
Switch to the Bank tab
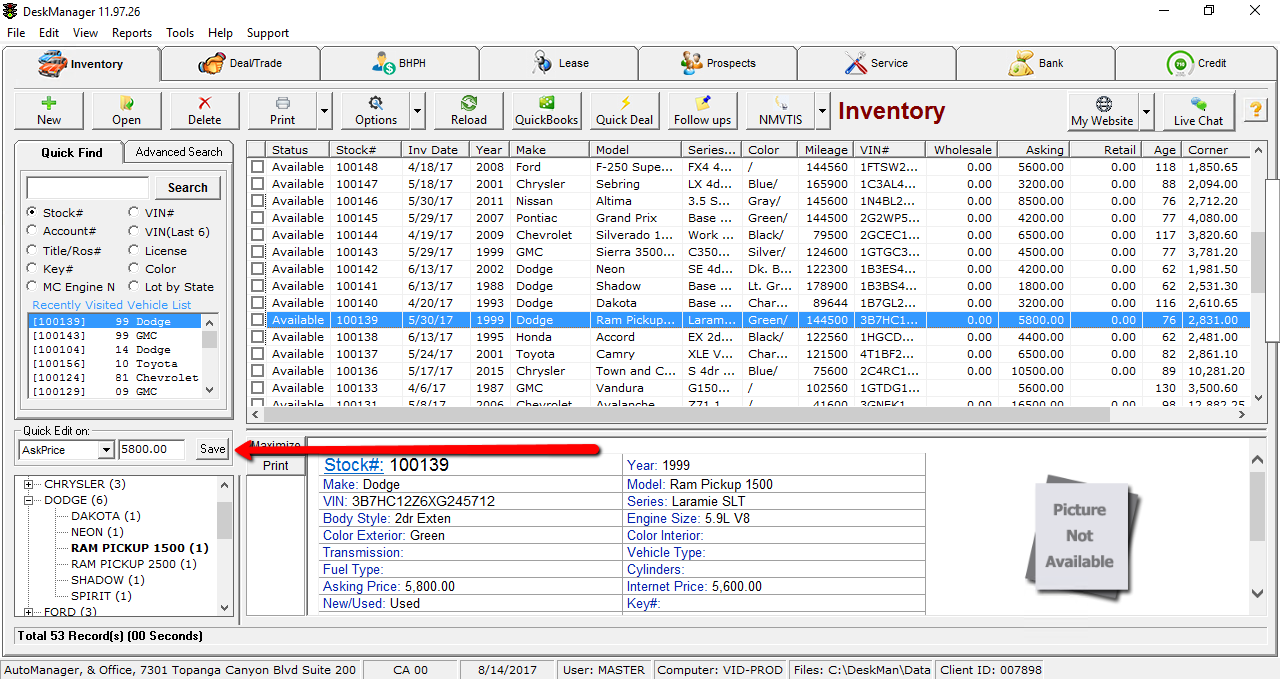point(1035,64)
